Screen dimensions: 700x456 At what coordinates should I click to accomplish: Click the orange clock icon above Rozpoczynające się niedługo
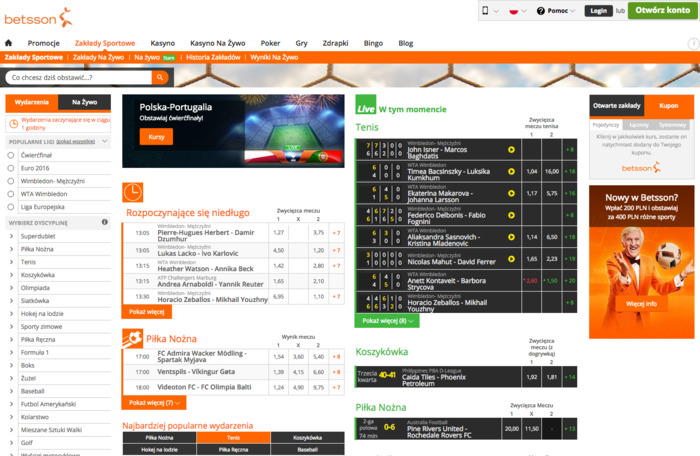pyautogui.click(x=133, y=192)
